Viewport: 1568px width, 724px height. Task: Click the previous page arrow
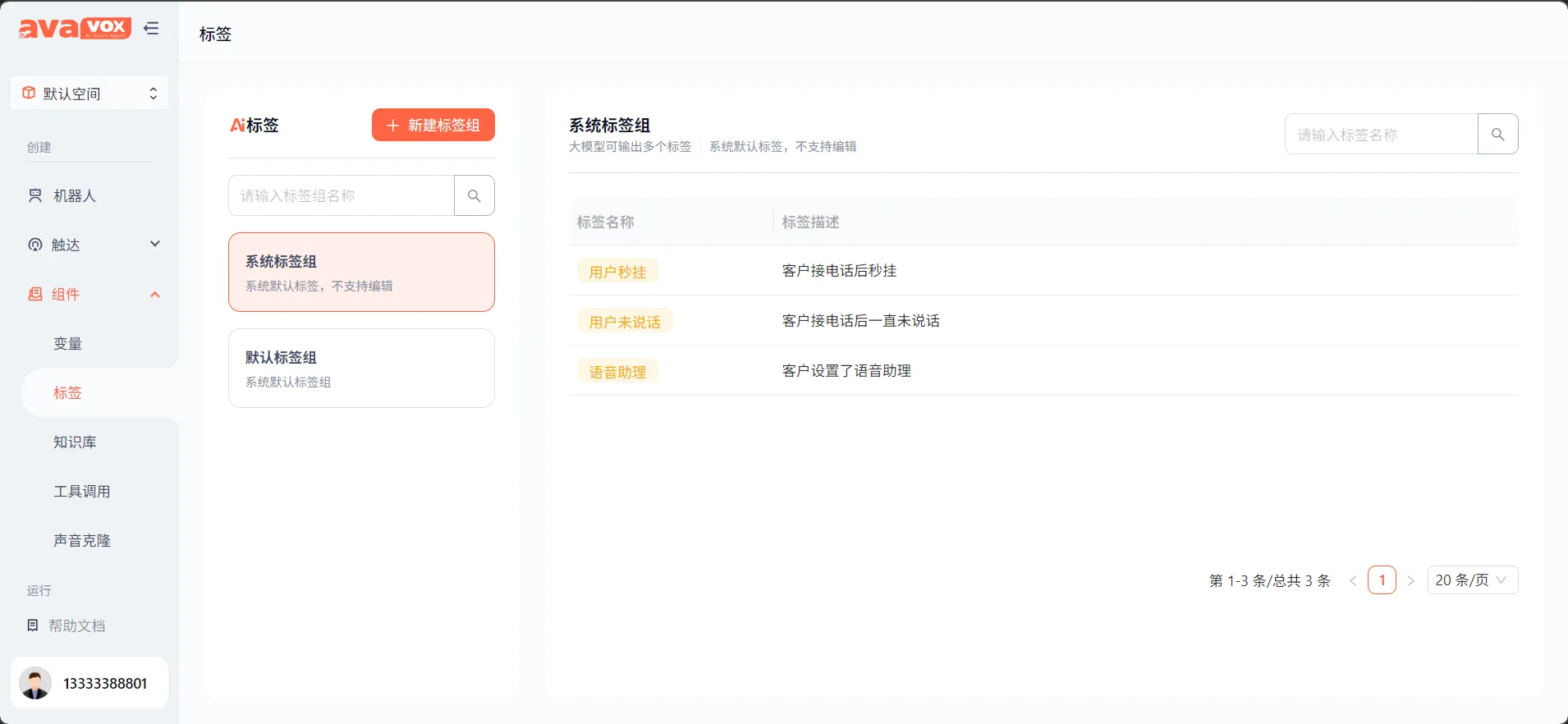click(1353, 580)
